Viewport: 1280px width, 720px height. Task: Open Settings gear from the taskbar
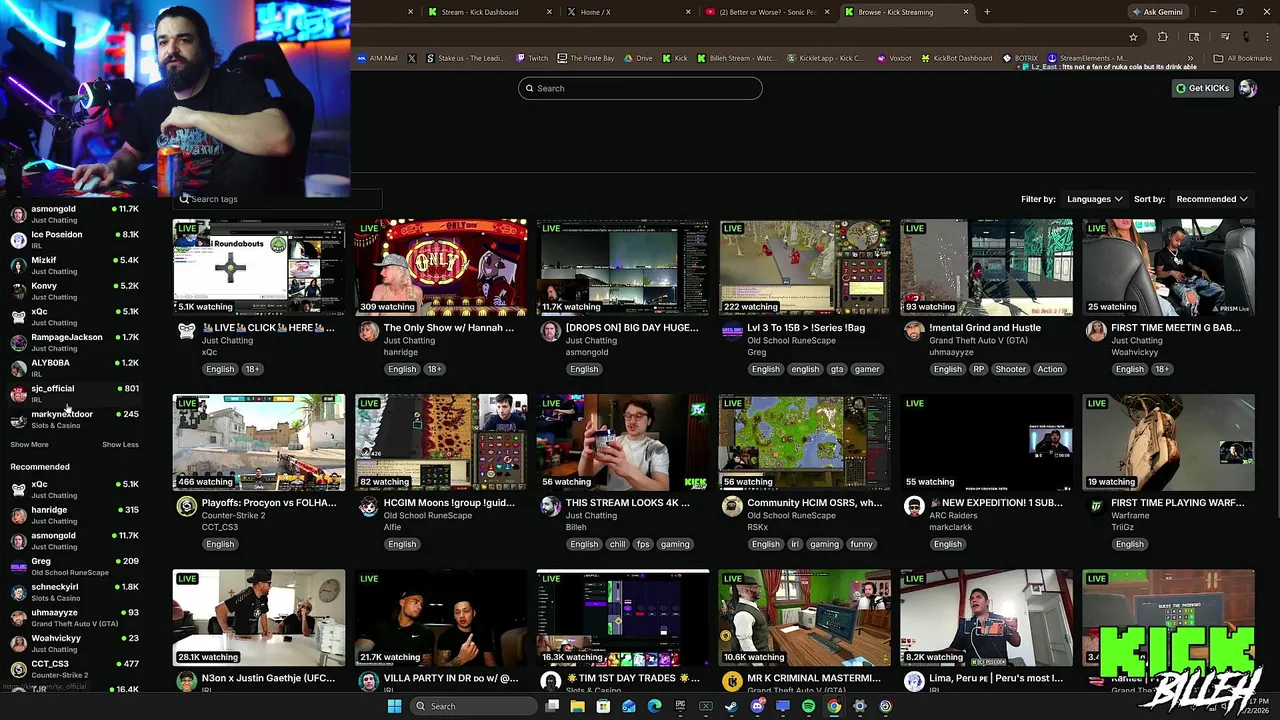[x=859, y=706]
